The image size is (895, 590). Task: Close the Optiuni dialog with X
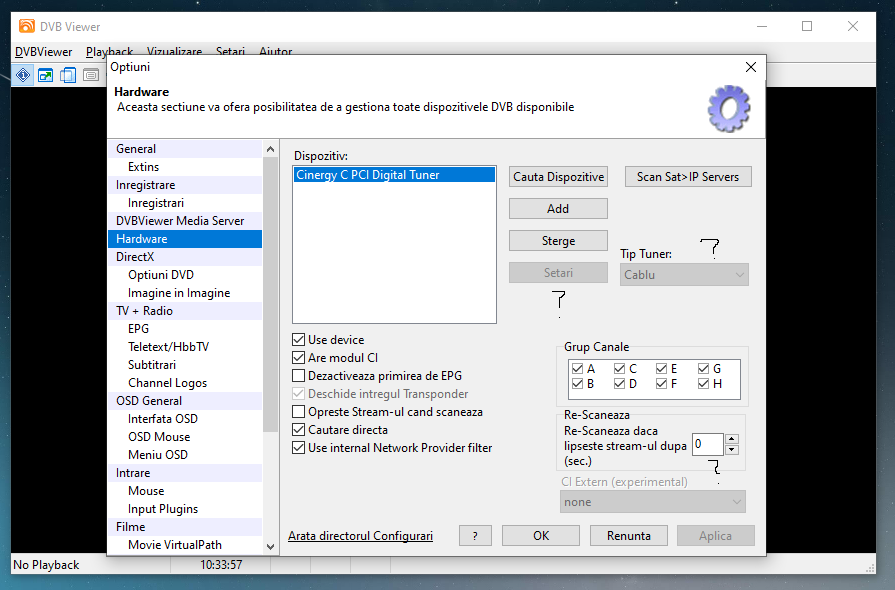click(751, 67)
